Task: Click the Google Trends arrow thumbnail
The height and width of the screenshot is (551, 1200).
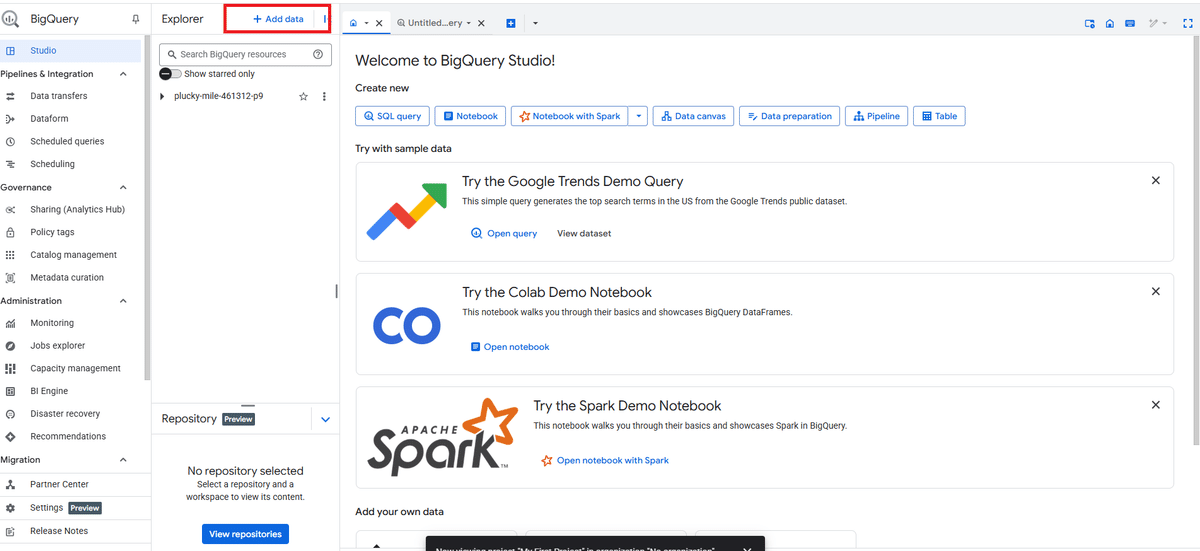Action: point(406,211)
